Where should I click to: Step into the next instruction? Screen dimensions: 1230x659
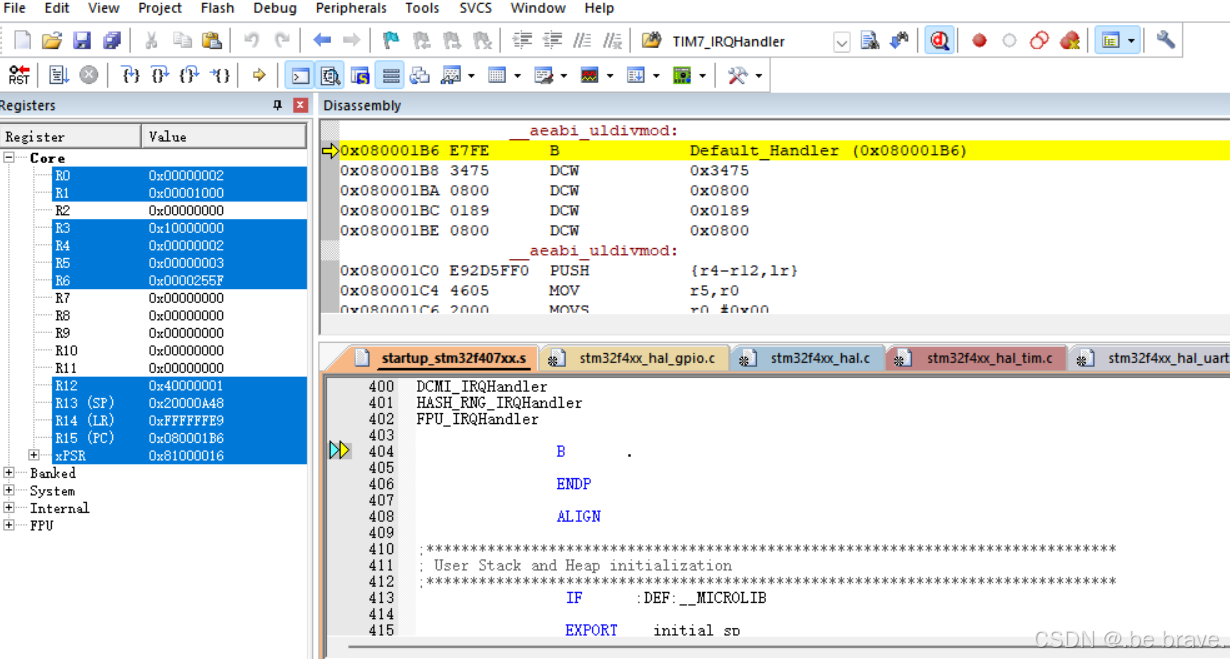pyautogui.click(x=132, y=74)
